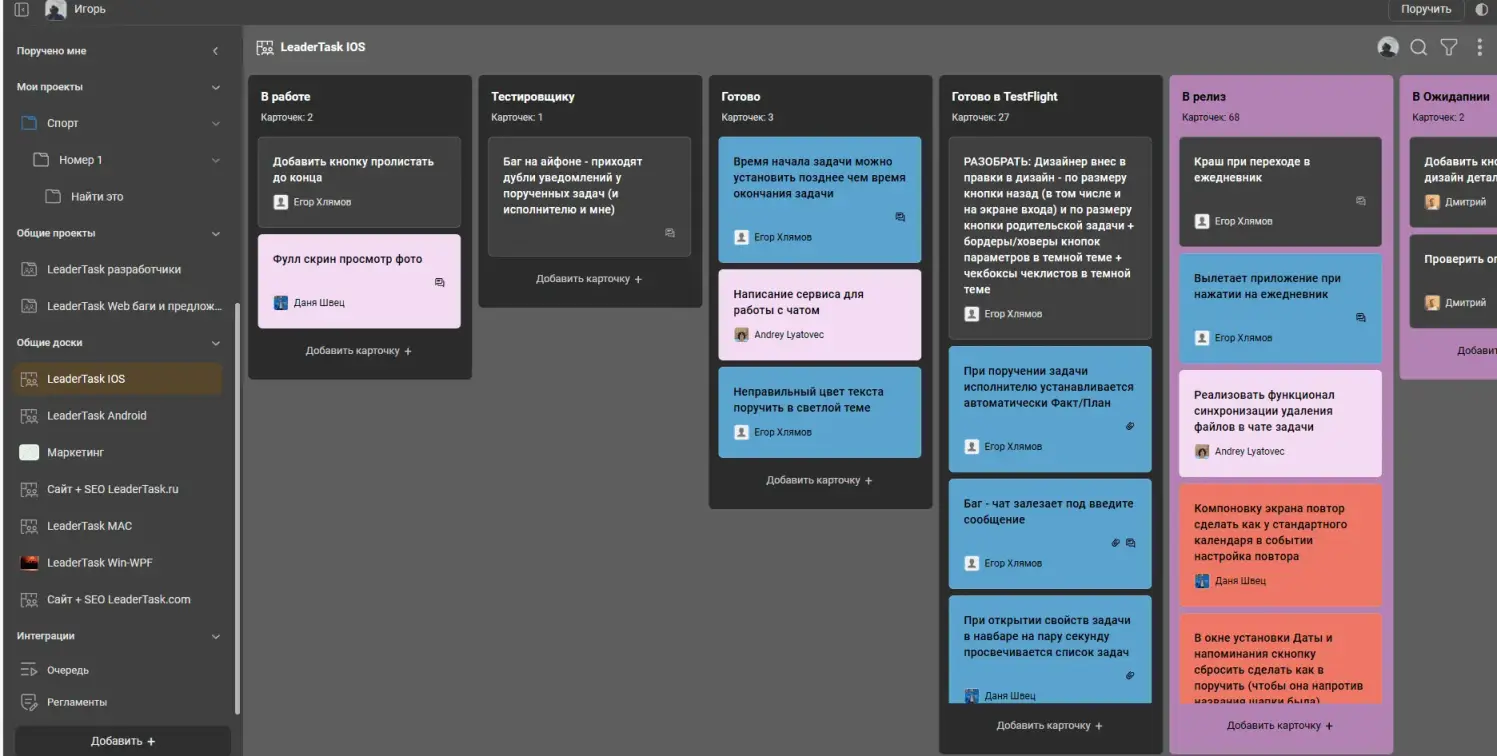Viewport: 1497px width, 756px height.
Task: Click the user avatar icon in board header
Action: click(x=1387, y=47)
